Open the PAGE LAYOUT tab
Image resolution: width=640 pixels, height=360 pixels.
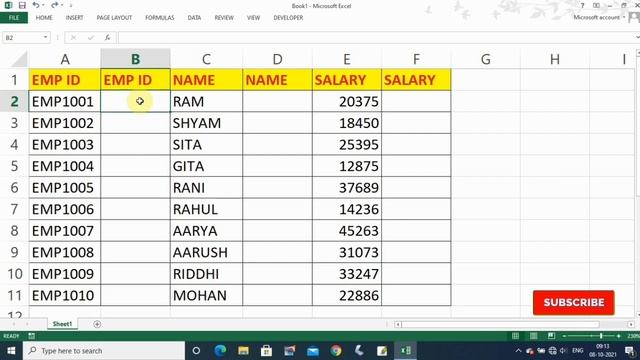point(114,18)
